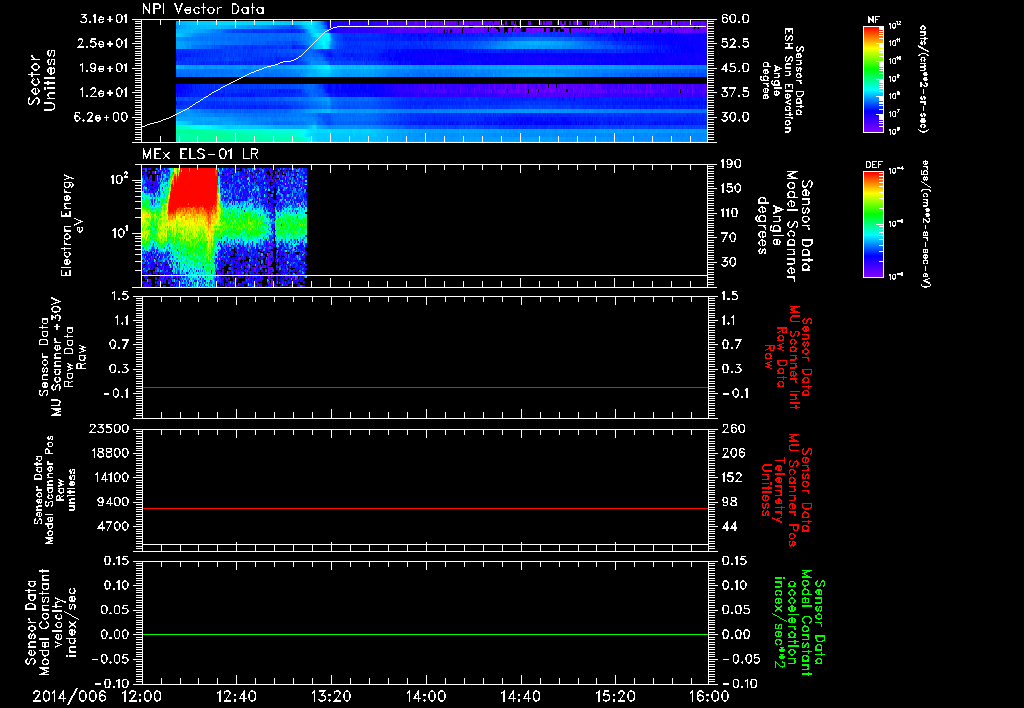Click the green 'Model Constant acceleration' label
Screen dimensions: 1024x708
coord(799,622)
